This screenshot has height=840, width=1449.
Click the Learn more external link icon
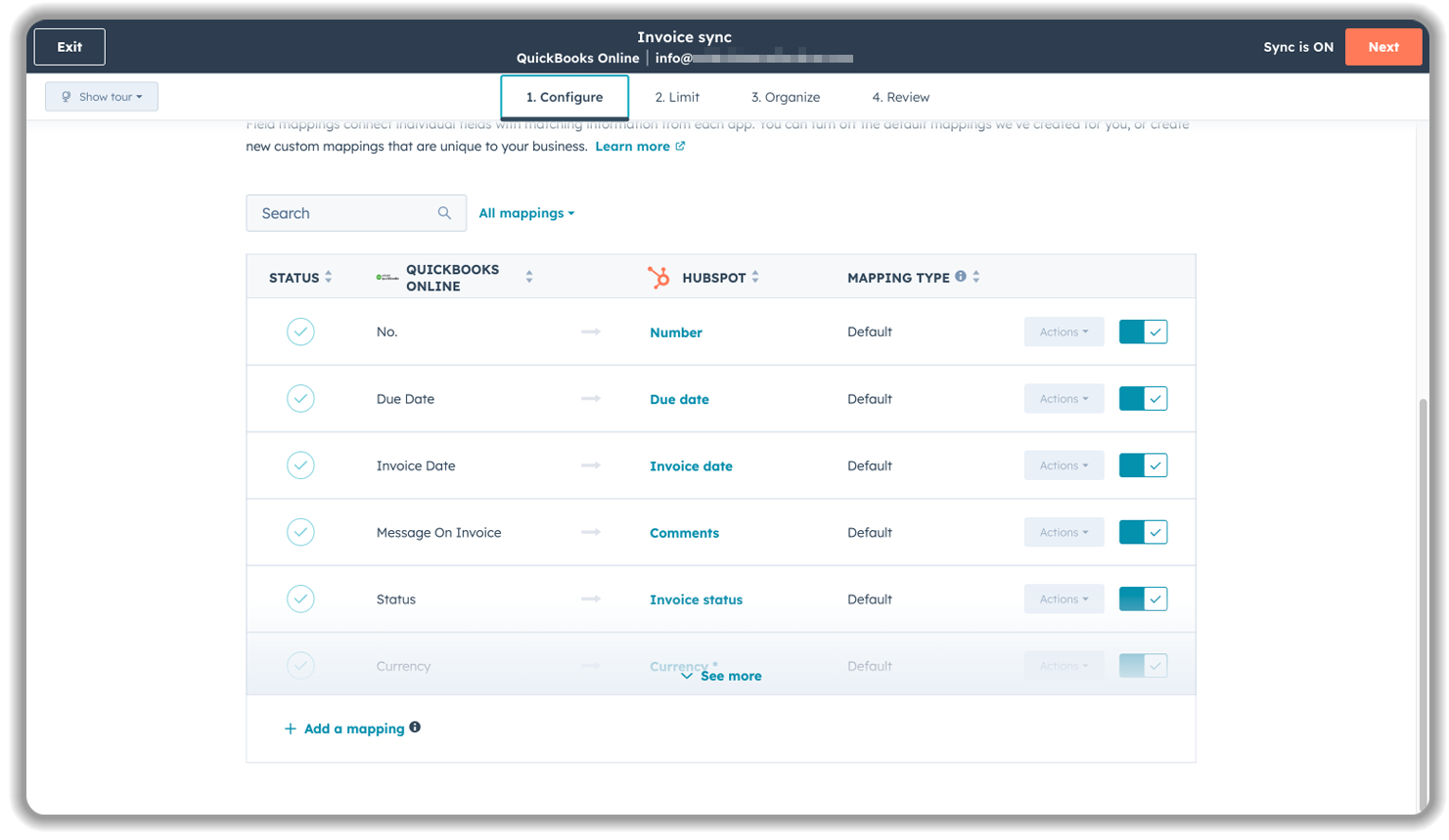point(680,147)
